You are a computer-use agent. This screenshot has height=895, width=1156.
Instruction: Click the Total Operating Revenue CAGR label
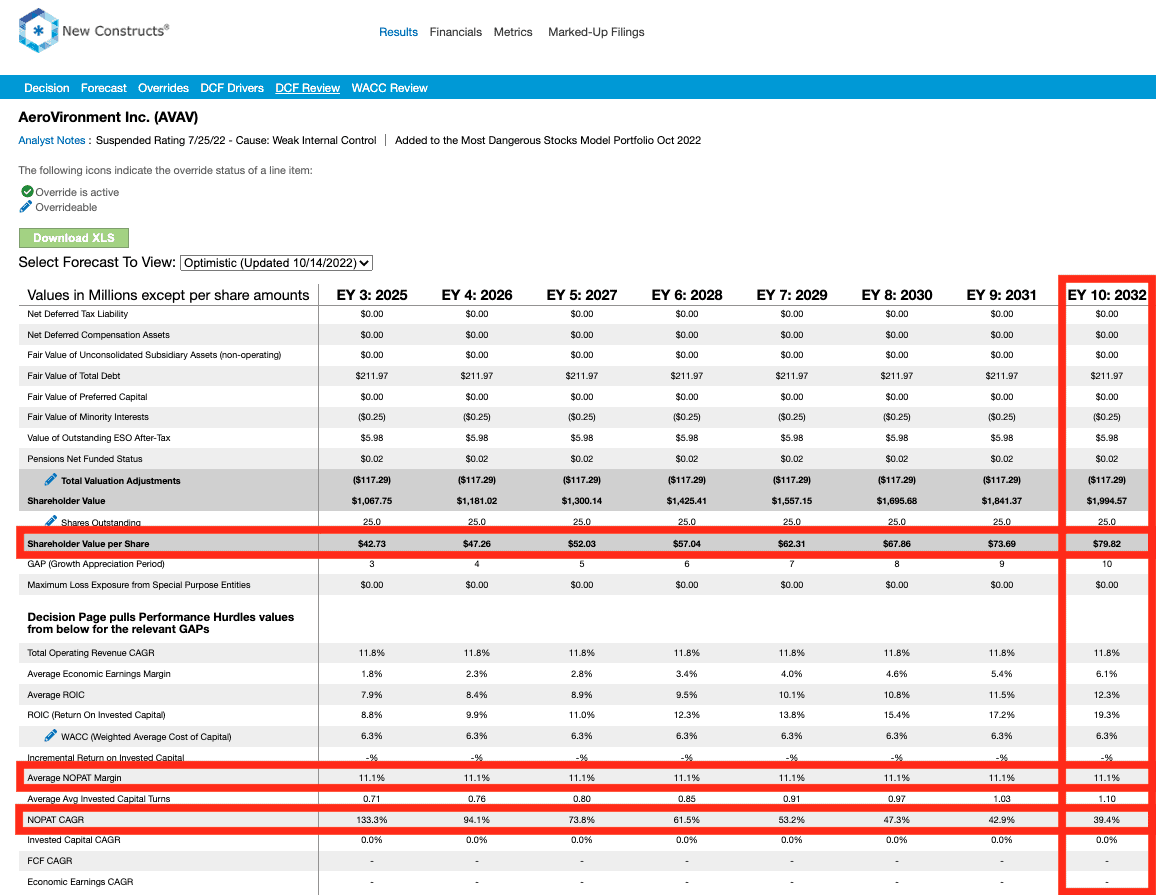[x=91, y=653]
